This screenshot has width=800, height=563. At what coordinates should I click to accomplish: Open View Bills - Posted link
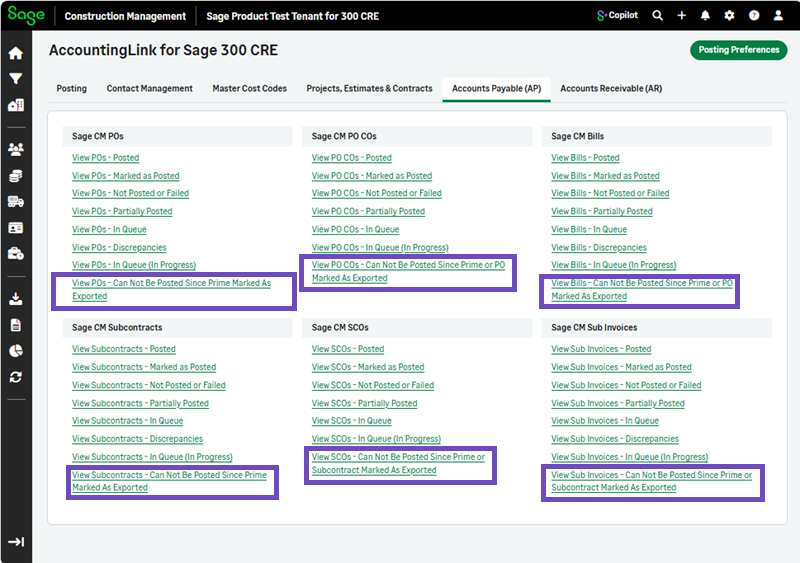point(585,158)
